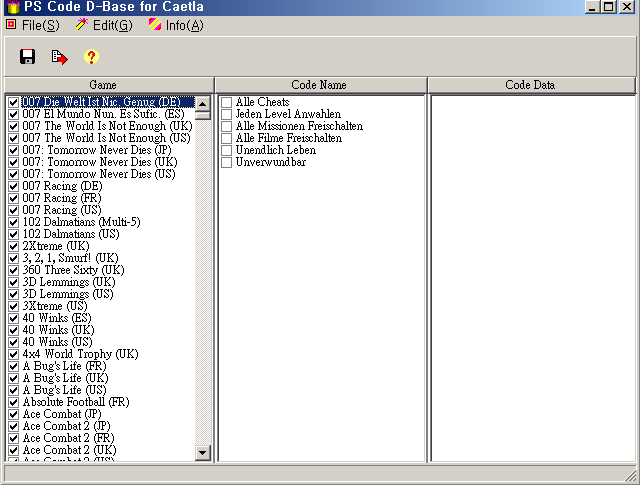Select 007 The World Is Not Enough (US)
This screenshot has height=485, width=640.
pyautogui.click(x=107, y=138)
